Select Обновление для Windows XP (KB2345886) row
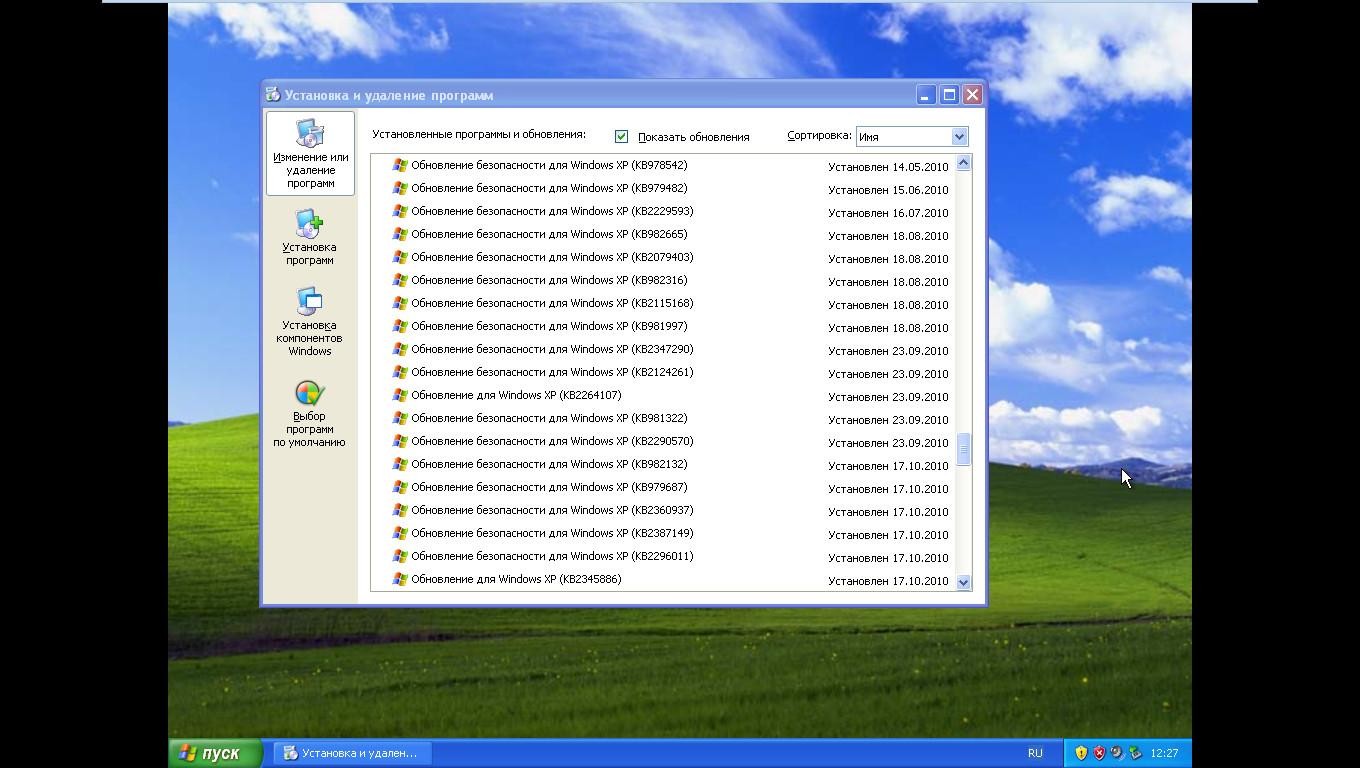 663,579
